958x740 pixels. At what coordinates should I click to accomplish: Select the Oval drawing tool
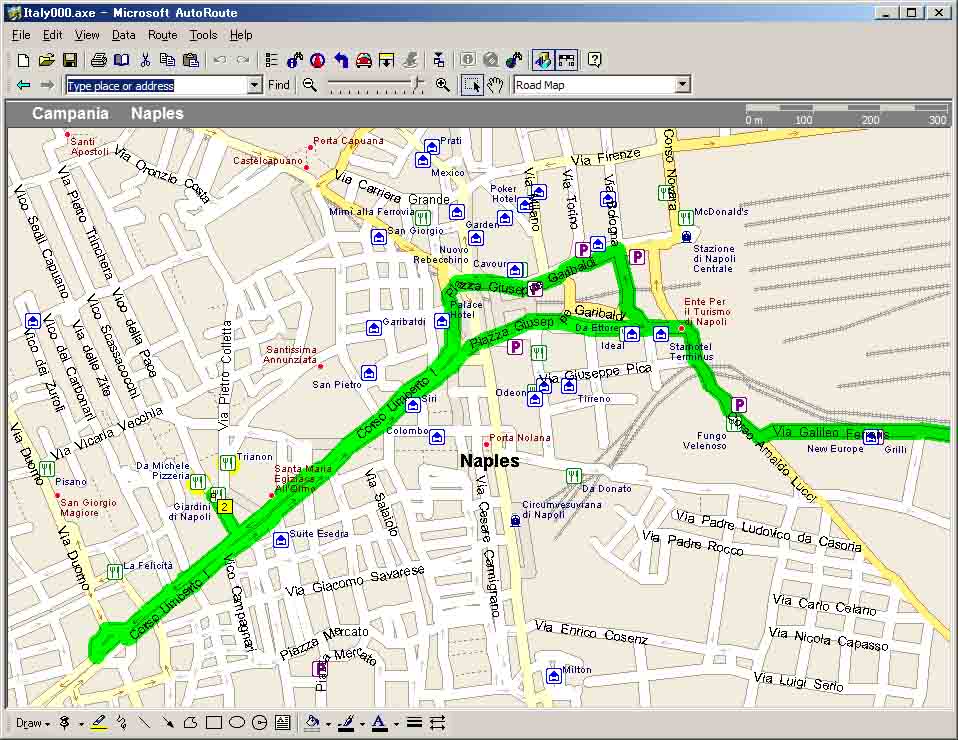[236, 724]
